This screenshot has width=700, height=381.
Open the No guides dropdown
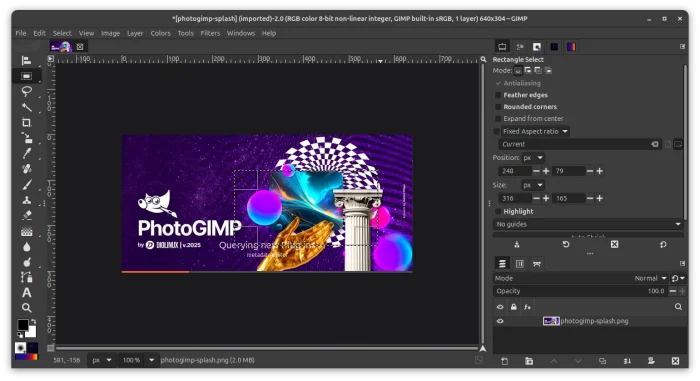588,224
